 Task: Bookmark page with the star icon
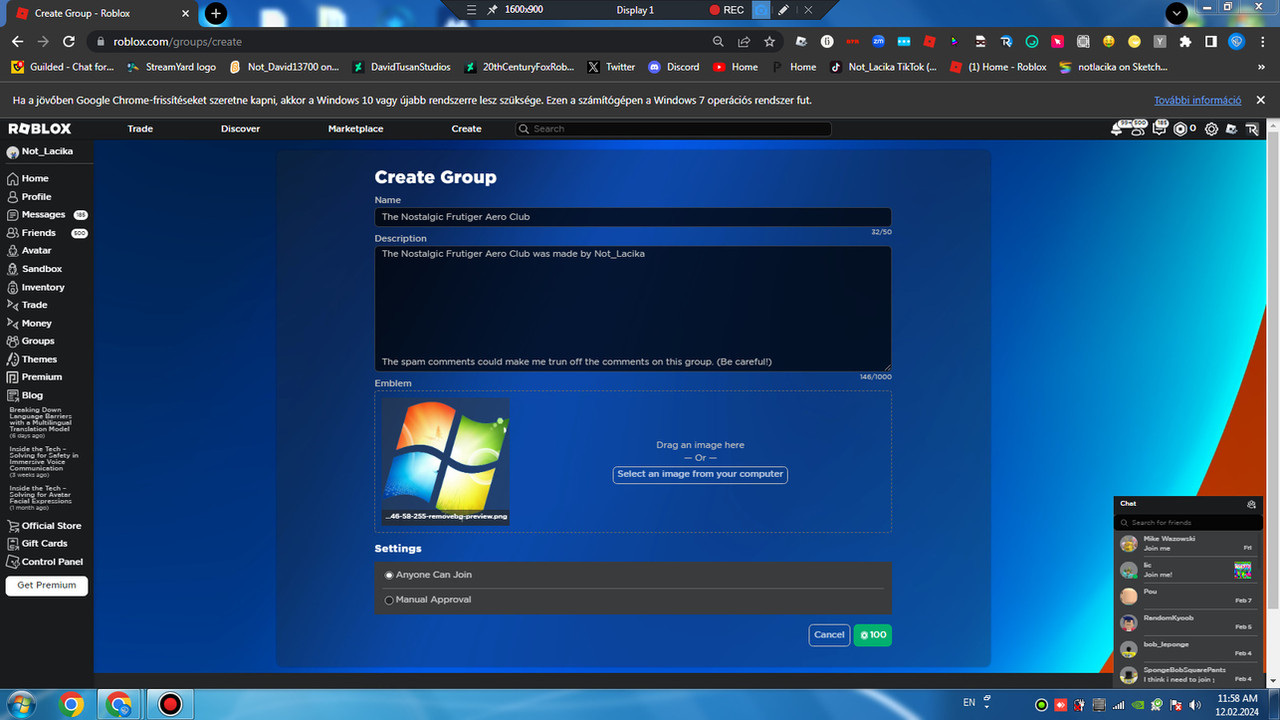pos(769,42)
